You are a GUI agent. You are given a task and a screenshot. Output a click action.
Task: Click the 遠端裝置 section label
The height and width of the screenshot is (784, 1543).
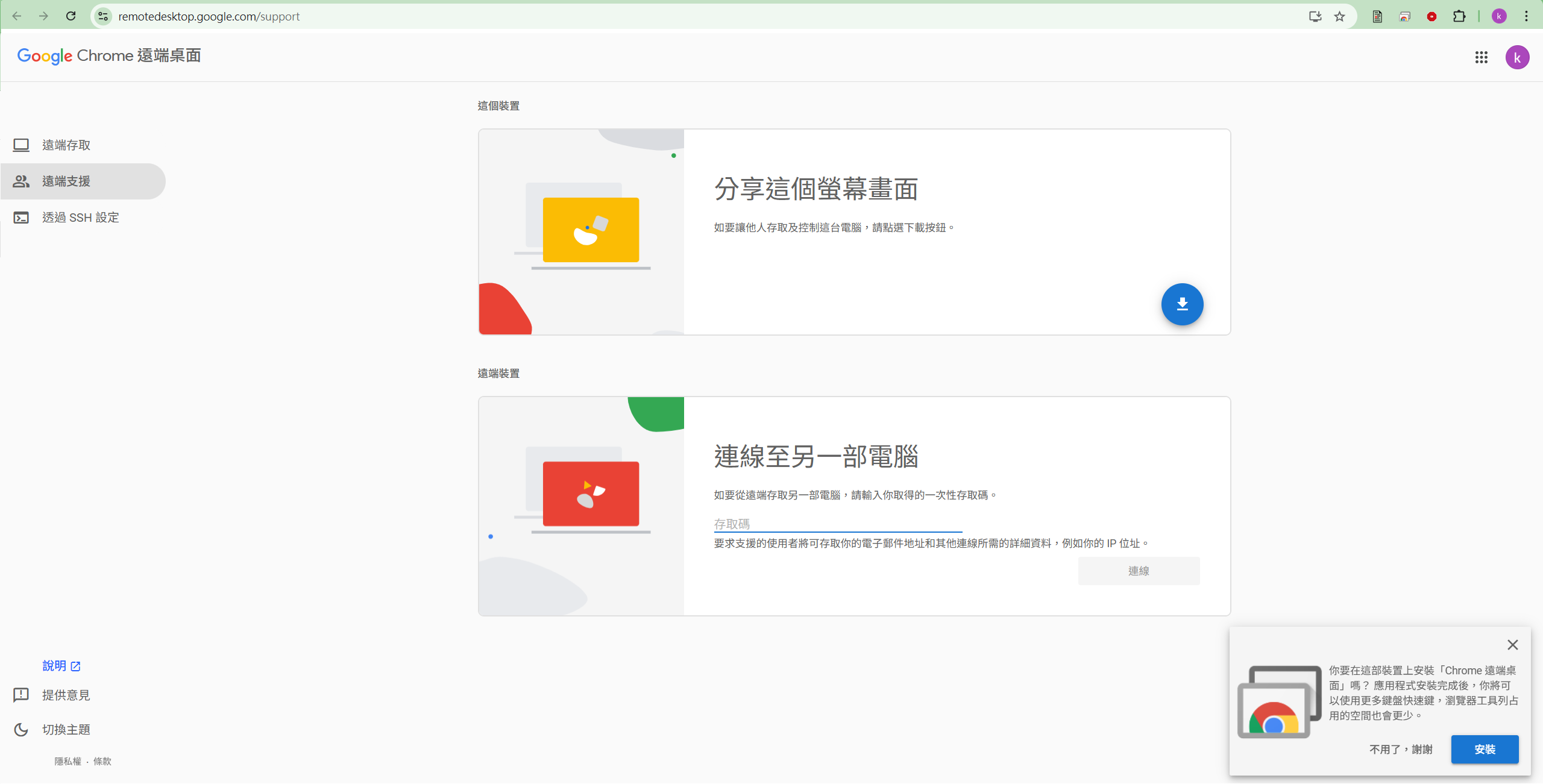498,374
